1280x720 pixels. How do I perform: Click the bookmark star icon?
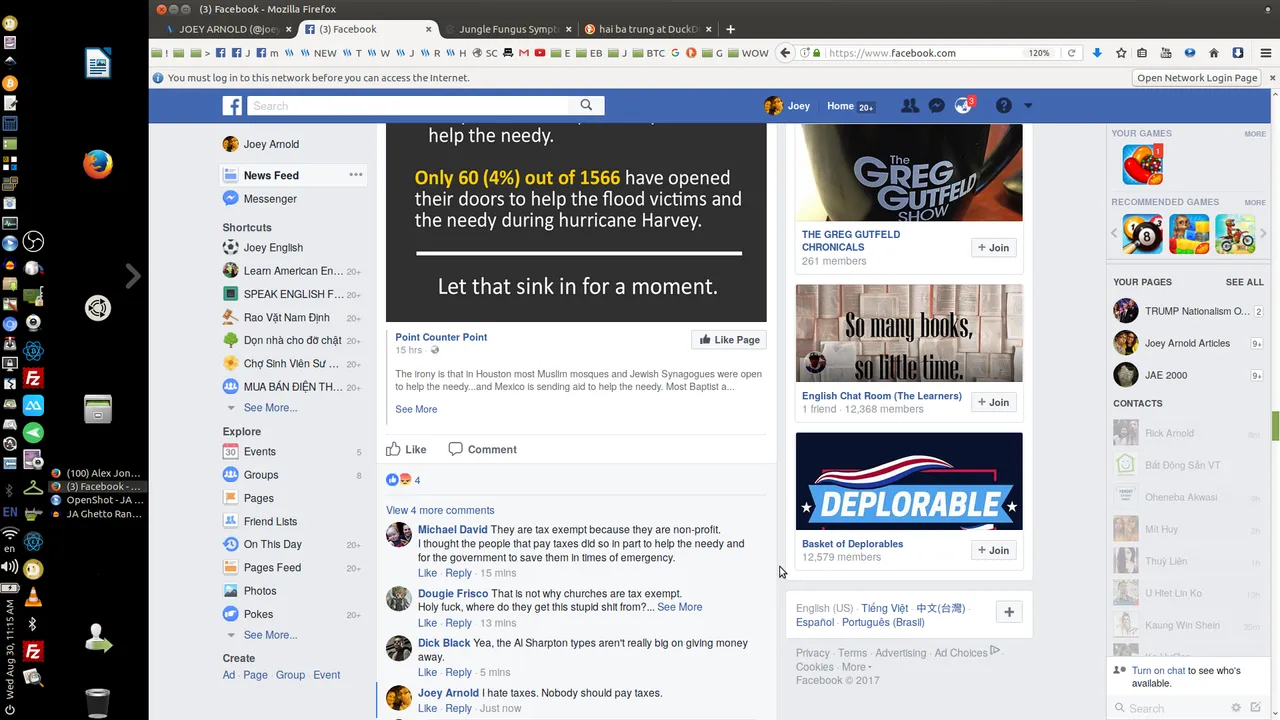pyautogui.click(x=1121, y=53)
